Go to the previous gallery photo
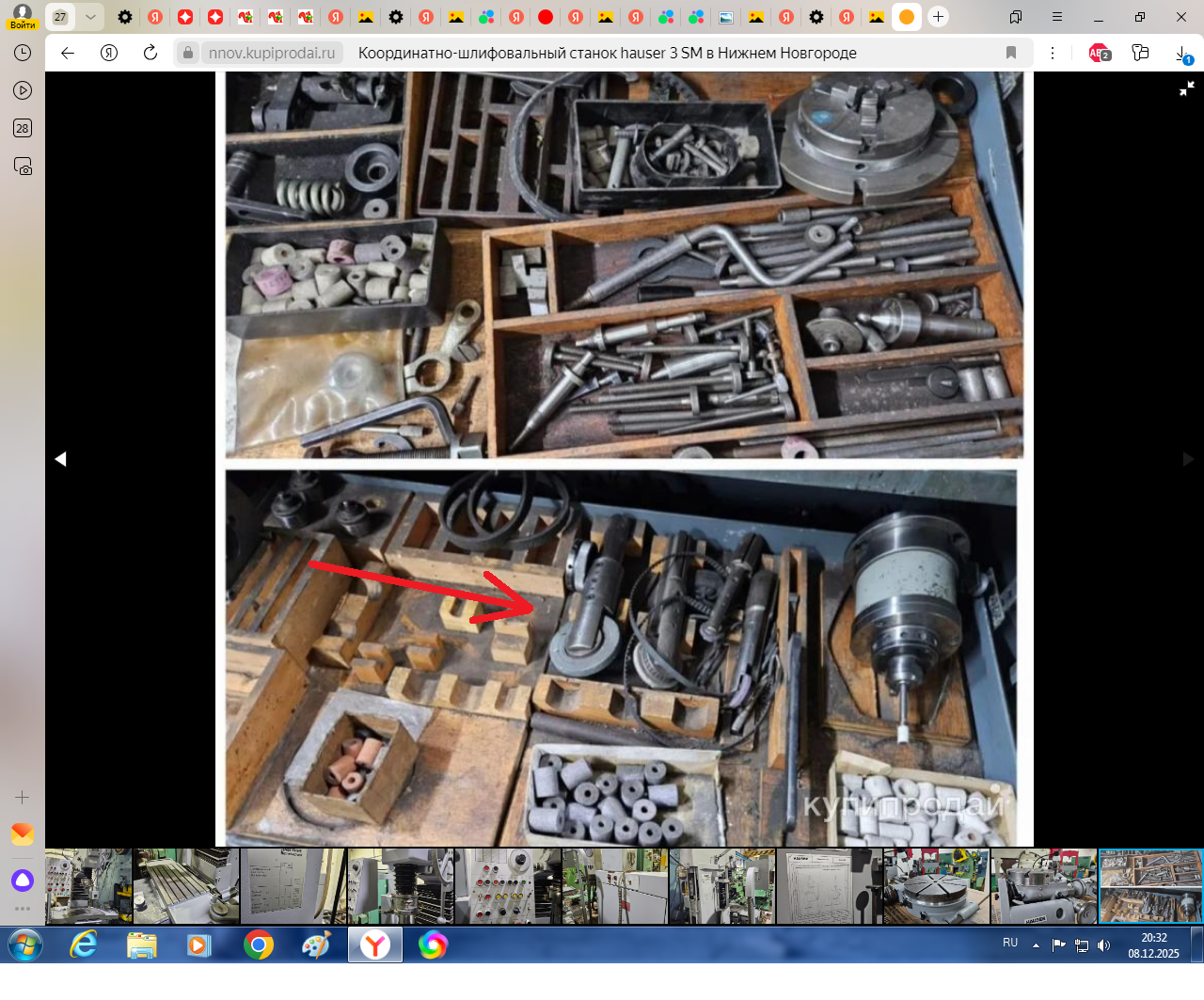Viewport: 1204px width, 1000px height. tap(60, 459)
